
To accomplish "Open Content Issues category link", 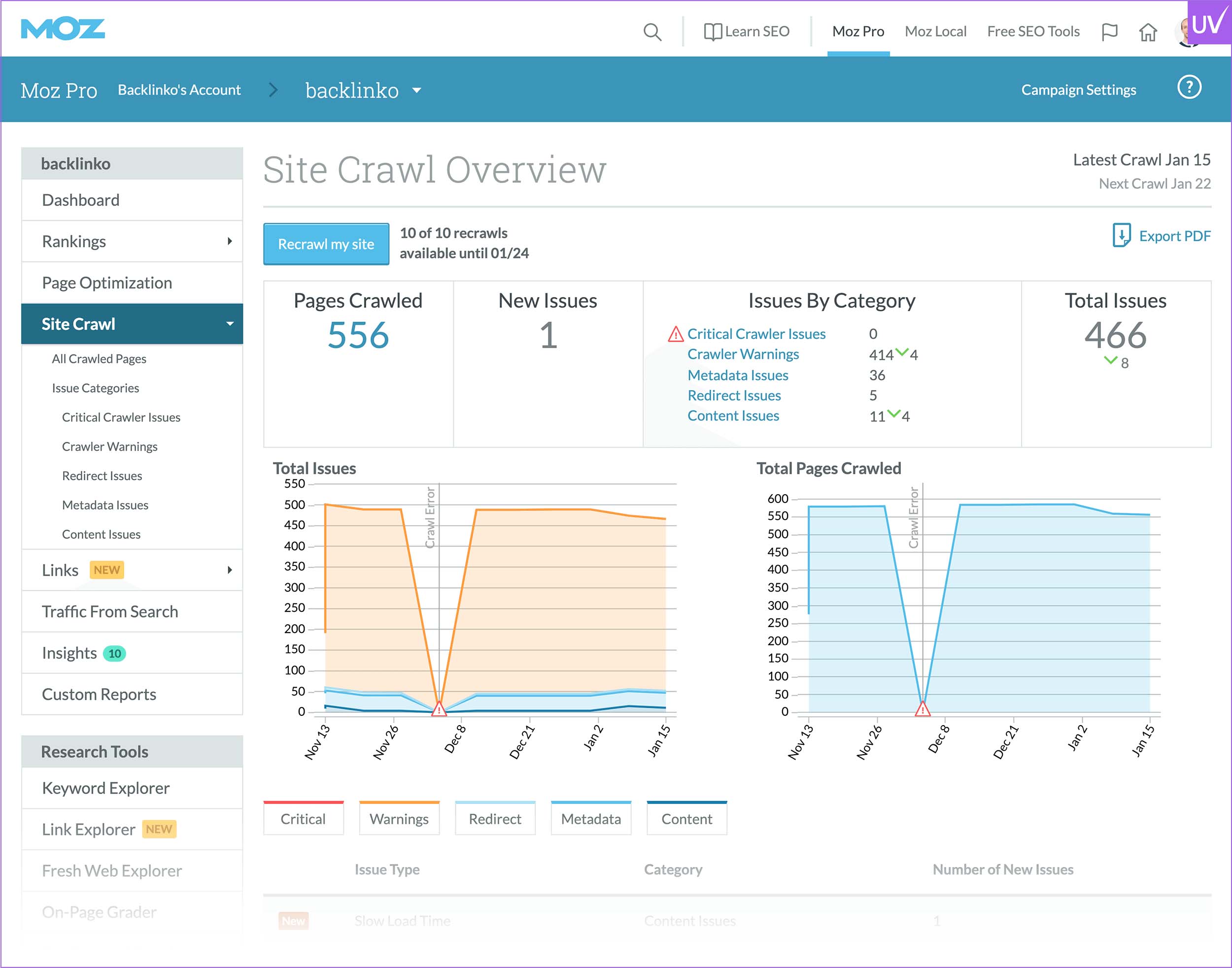I will (733, 416).
